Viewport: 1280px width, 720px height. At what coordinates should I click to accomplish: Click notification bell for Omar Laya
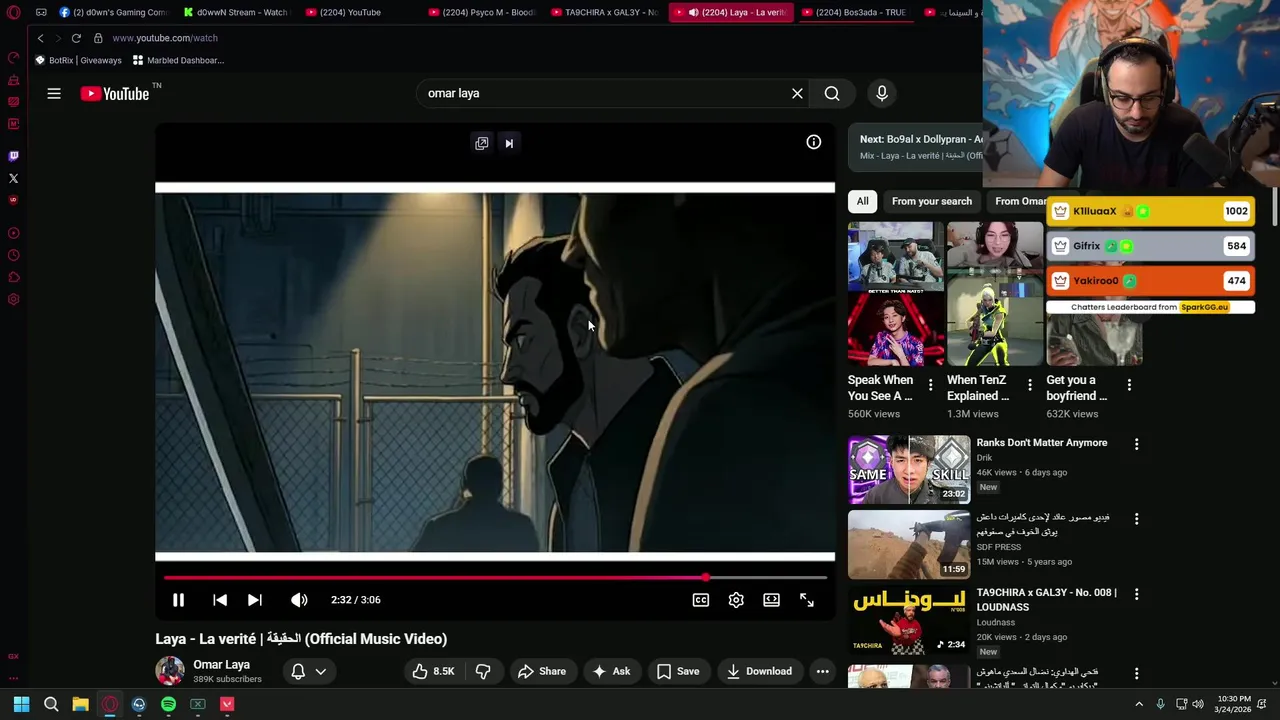298,671
